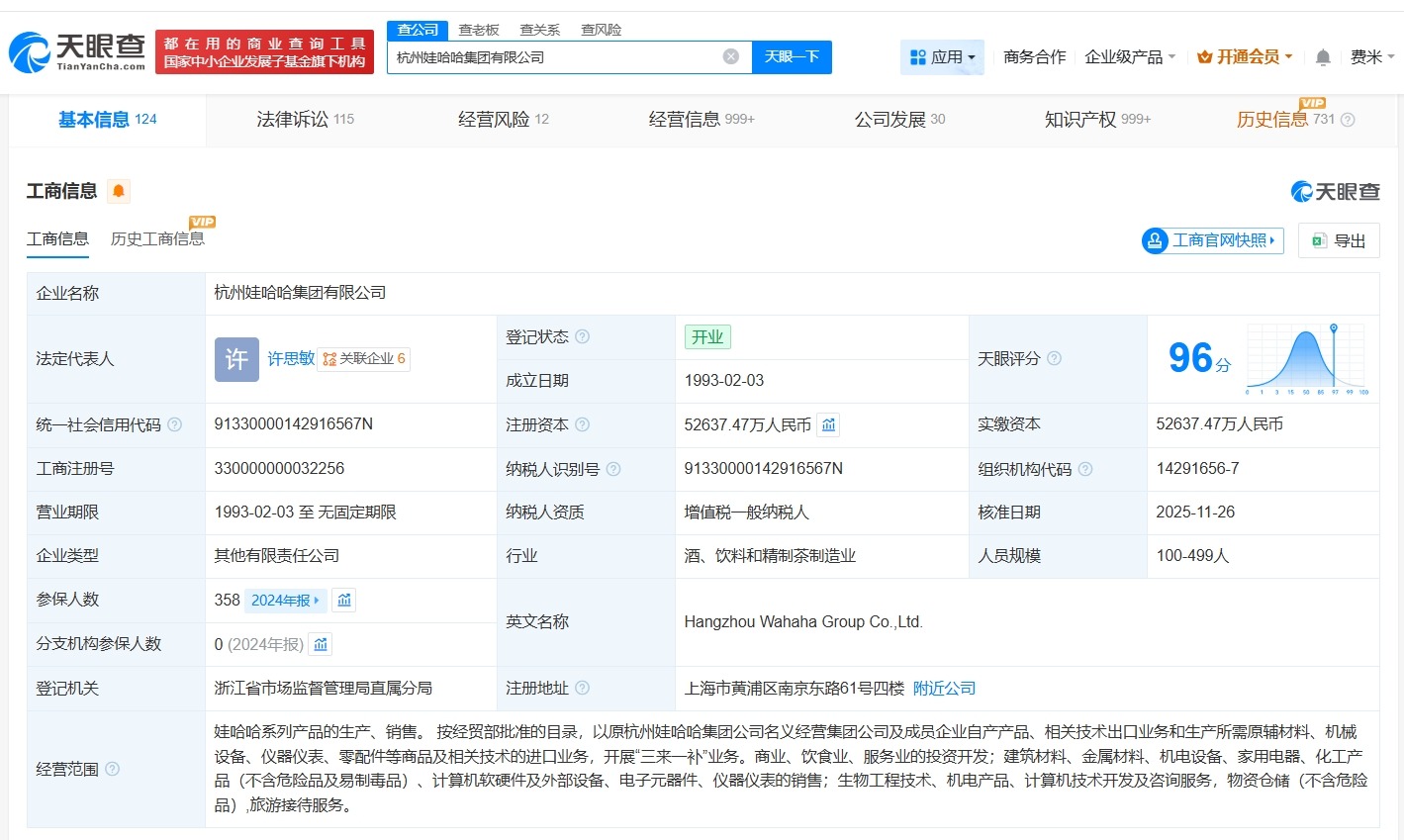Open the 附近公司 link

[x=942, y=688]
